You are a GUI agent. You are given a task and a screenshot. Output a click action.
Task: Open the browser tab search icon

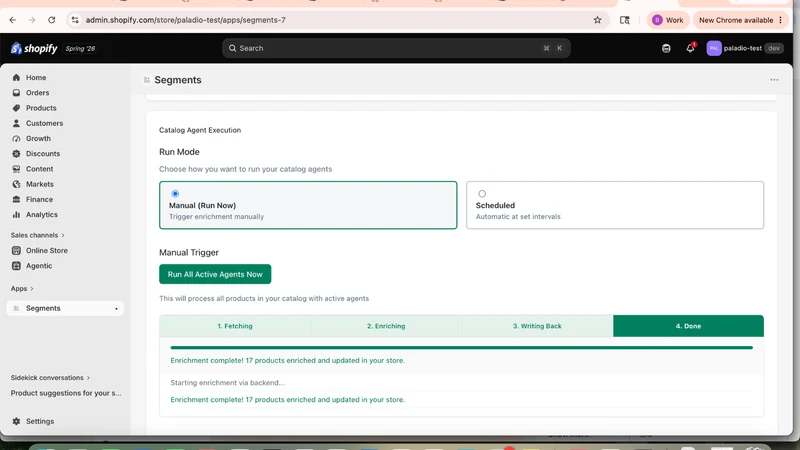pyautogui.click(x=624, y=20)
